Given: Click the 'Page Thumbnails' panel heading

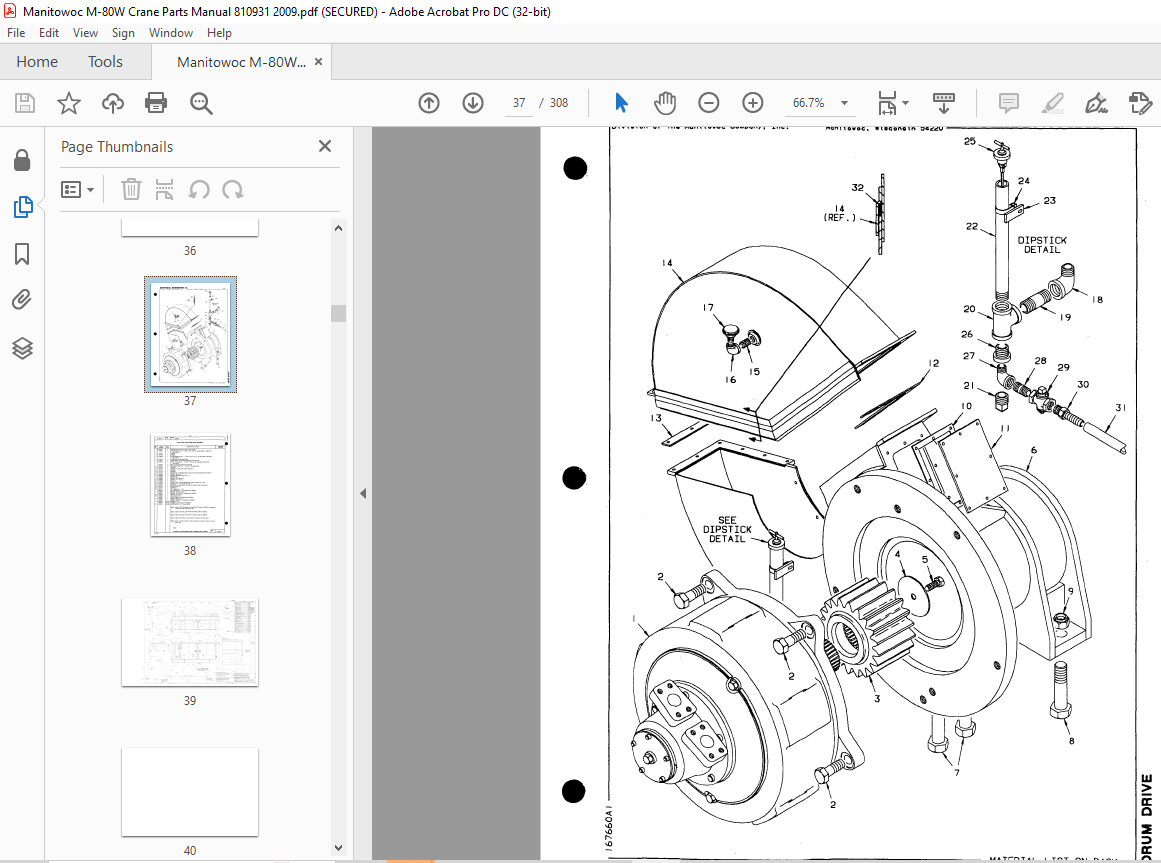Looking at the screenshot, I should [x=117, y=147].
